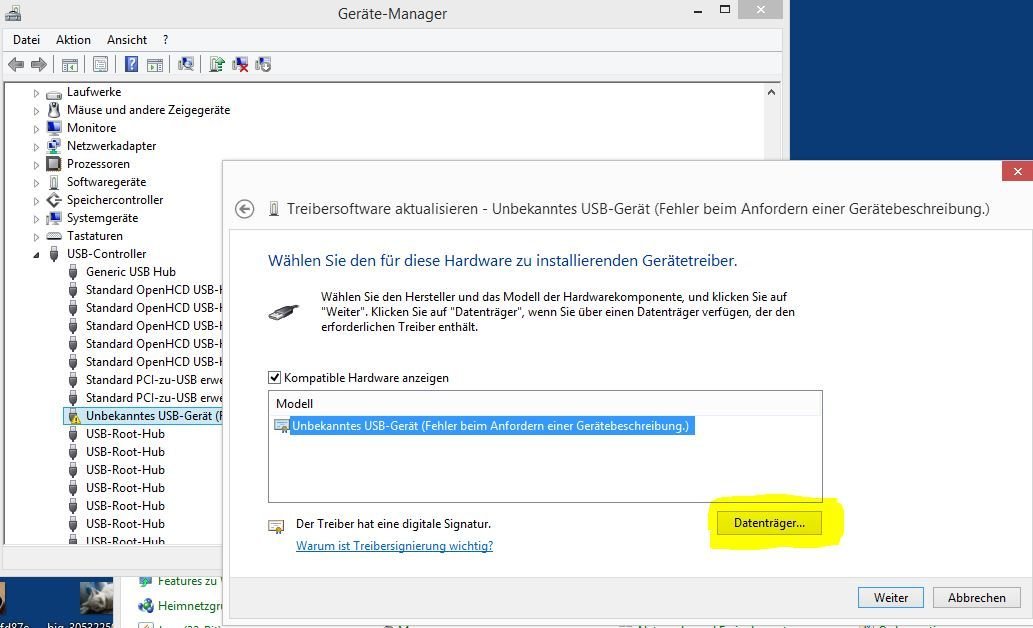Click the blue help question mark icon

(x=131, y=65)
